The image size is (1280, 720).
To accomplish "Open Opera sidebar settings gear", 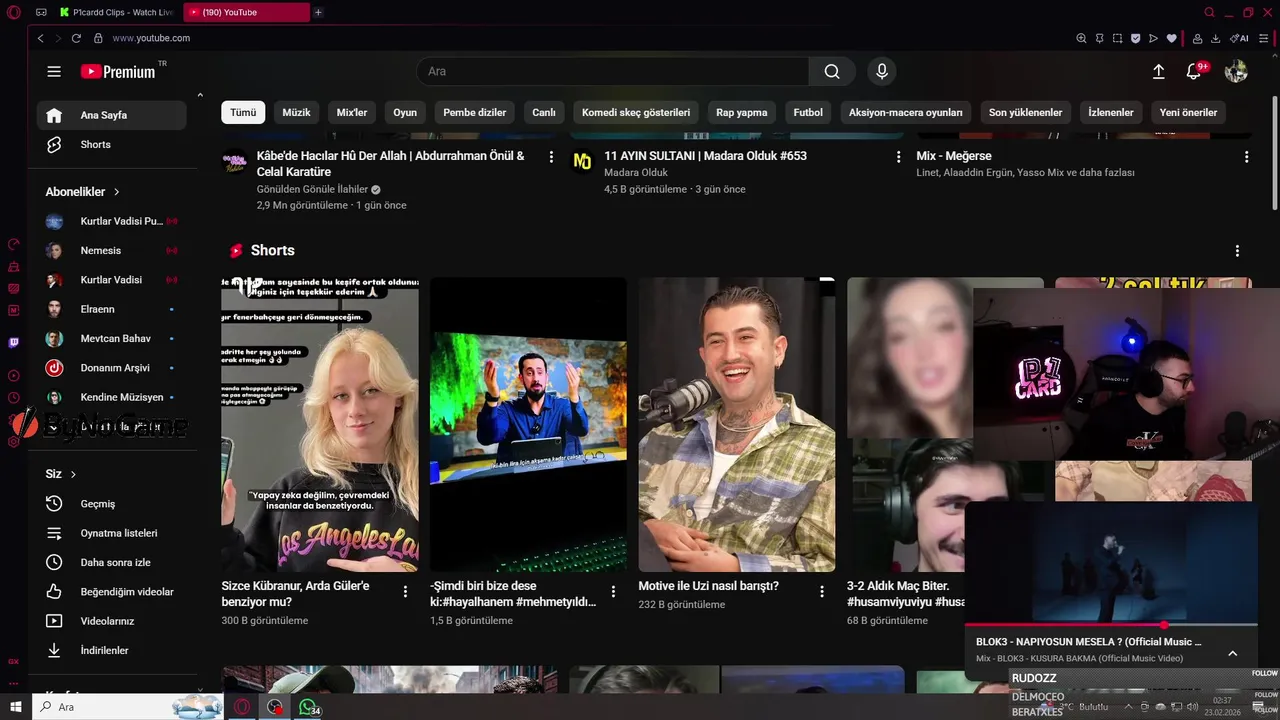I will [13, 441].
